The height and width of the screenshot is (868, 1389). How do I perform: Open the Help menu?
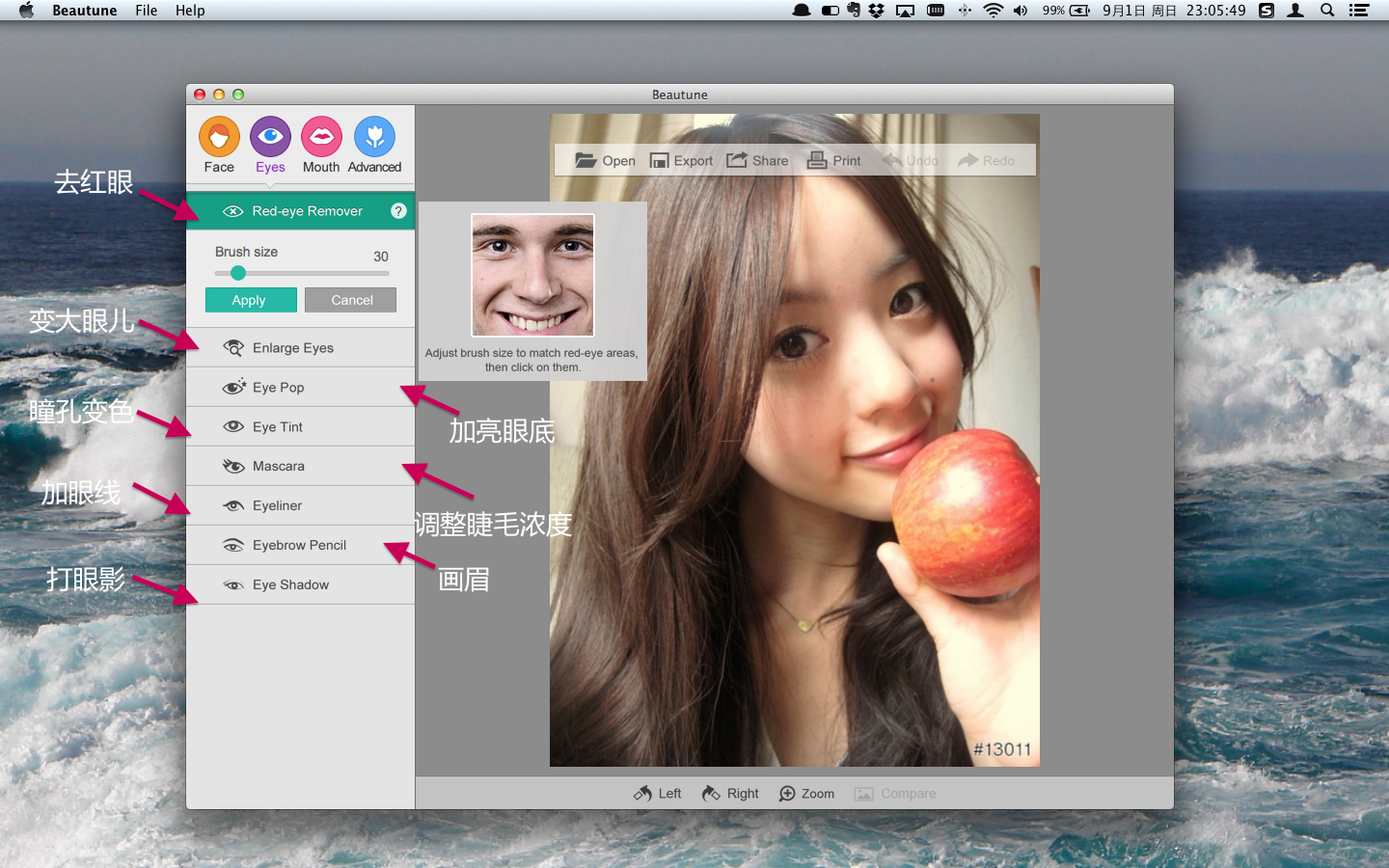click(x=190, y=11)
